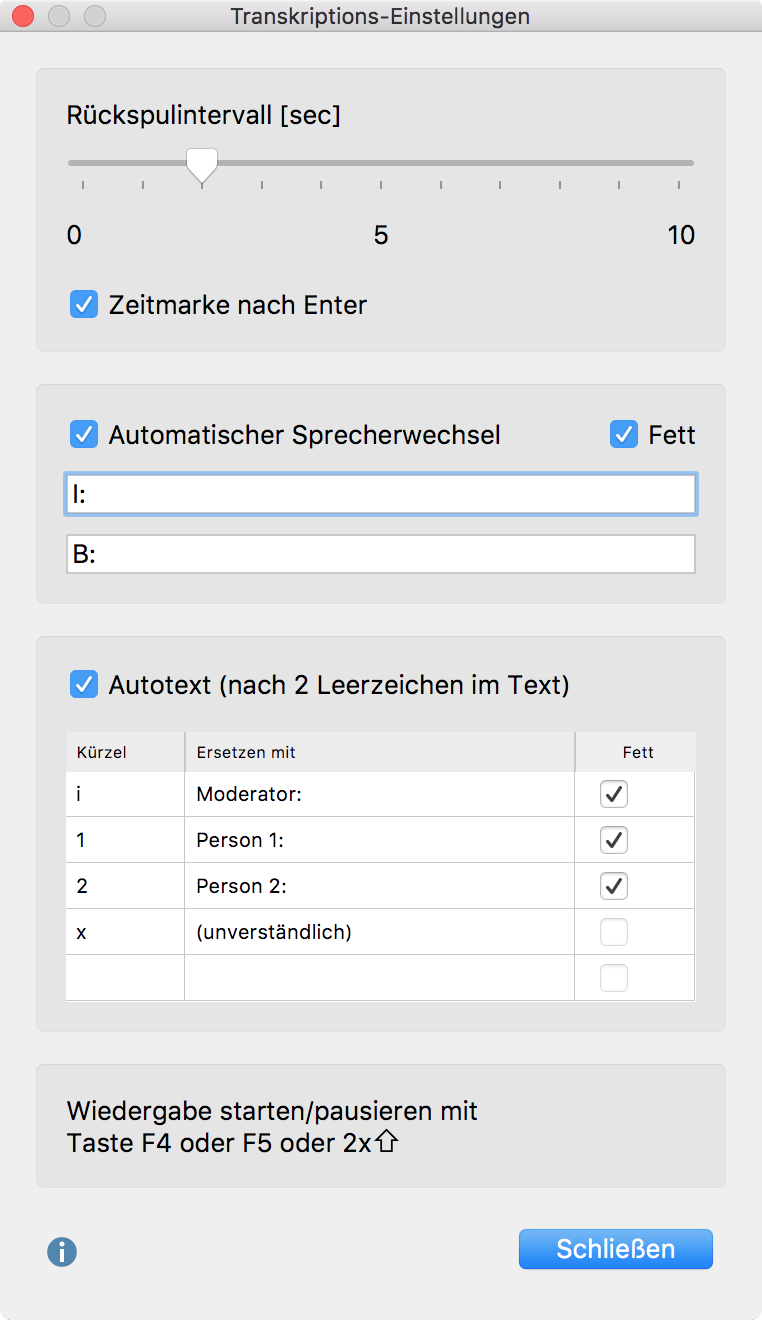Image resolution: width=762 pixels, height=1320 pixels.
Task: Select the Kürzel cell with i
Action: [x=125, y=794]
